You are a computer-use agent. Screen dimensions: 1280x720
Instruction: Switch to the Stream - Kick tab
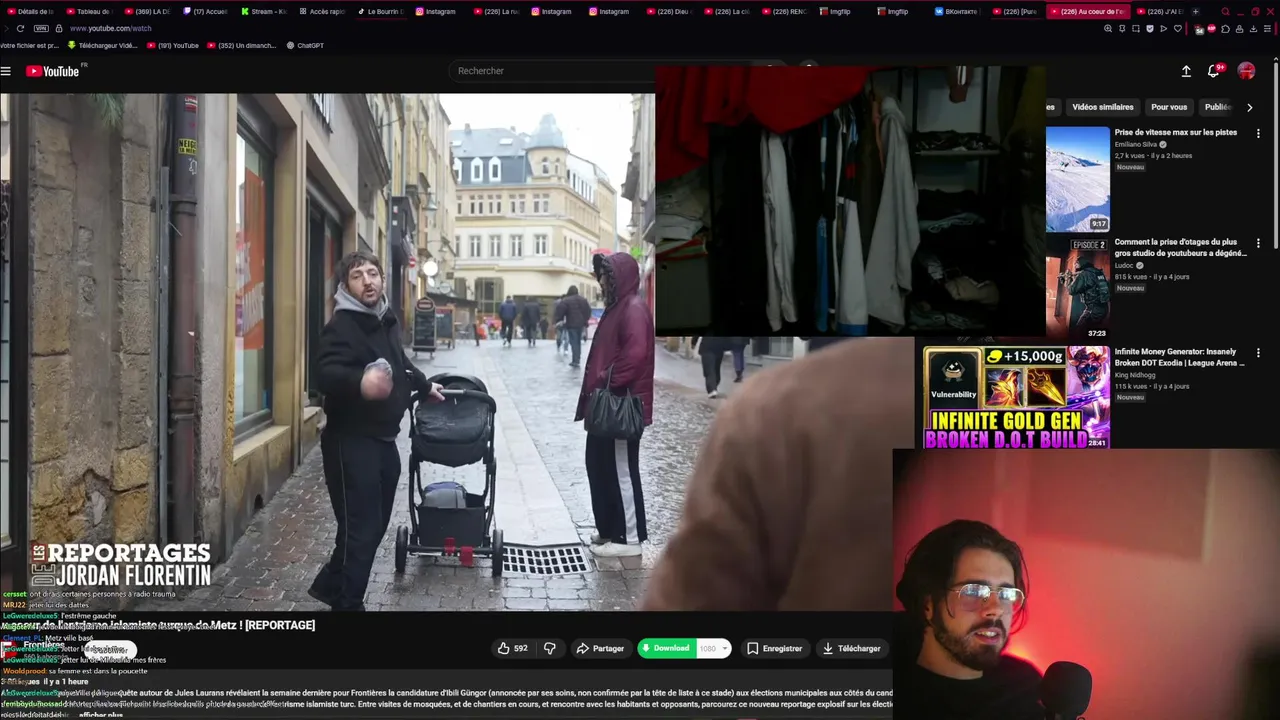tap(264, 11)
